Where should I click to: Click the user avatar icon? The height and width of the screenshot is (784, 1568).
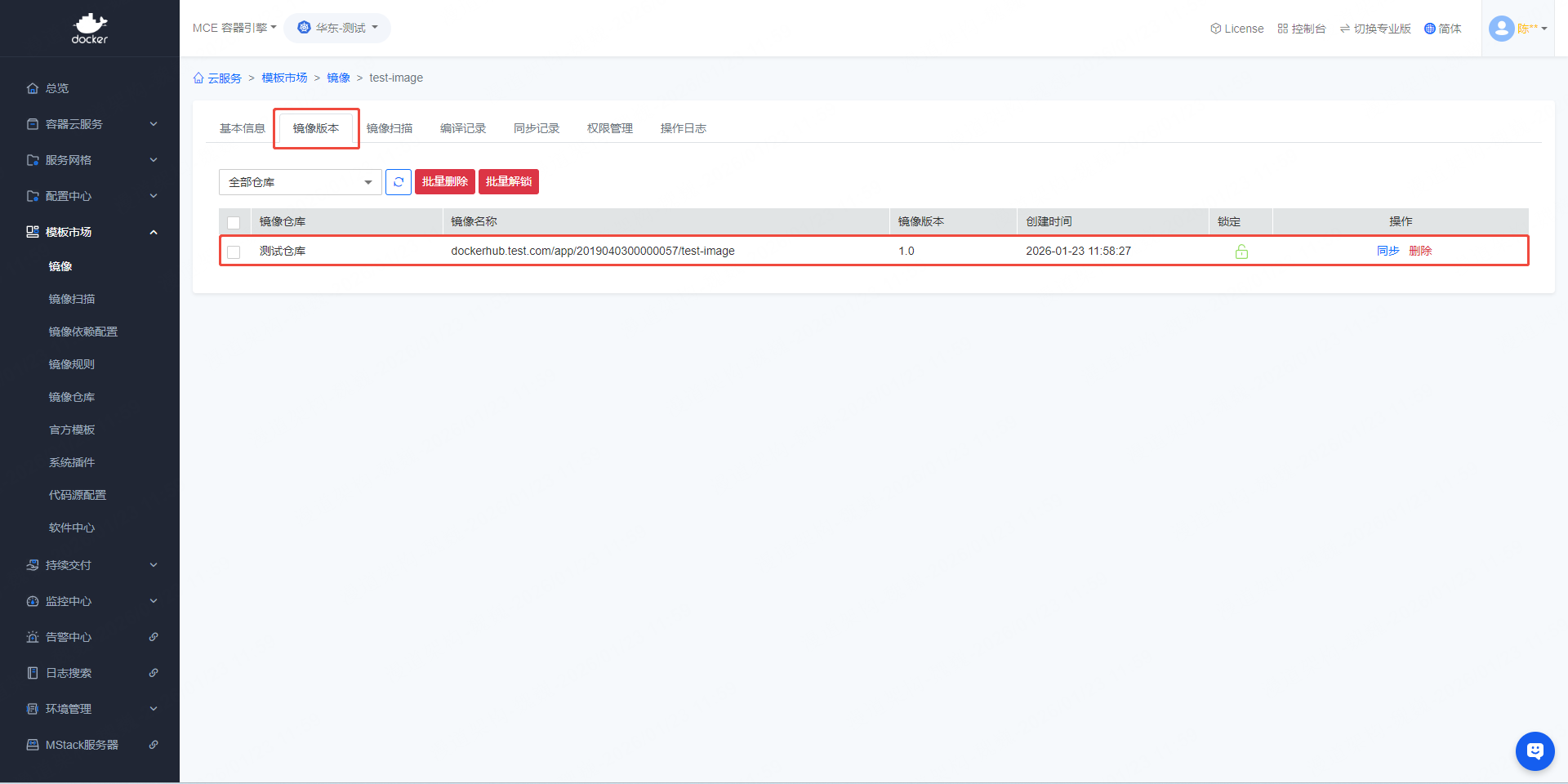click(x=1501, y=29)
